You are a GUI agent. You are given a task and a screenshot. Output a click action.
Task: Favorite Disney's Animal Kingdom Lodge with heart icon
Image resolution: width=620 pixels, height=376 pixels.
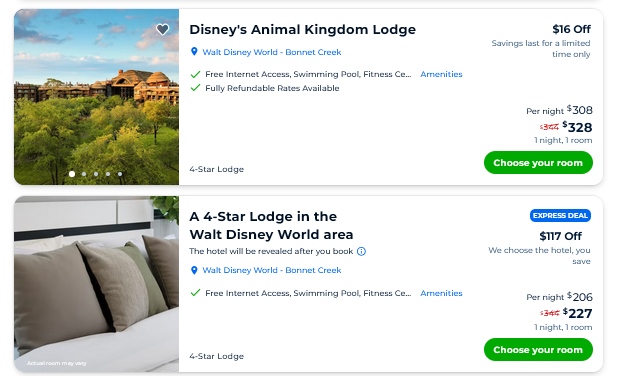(x=162, y=29)
